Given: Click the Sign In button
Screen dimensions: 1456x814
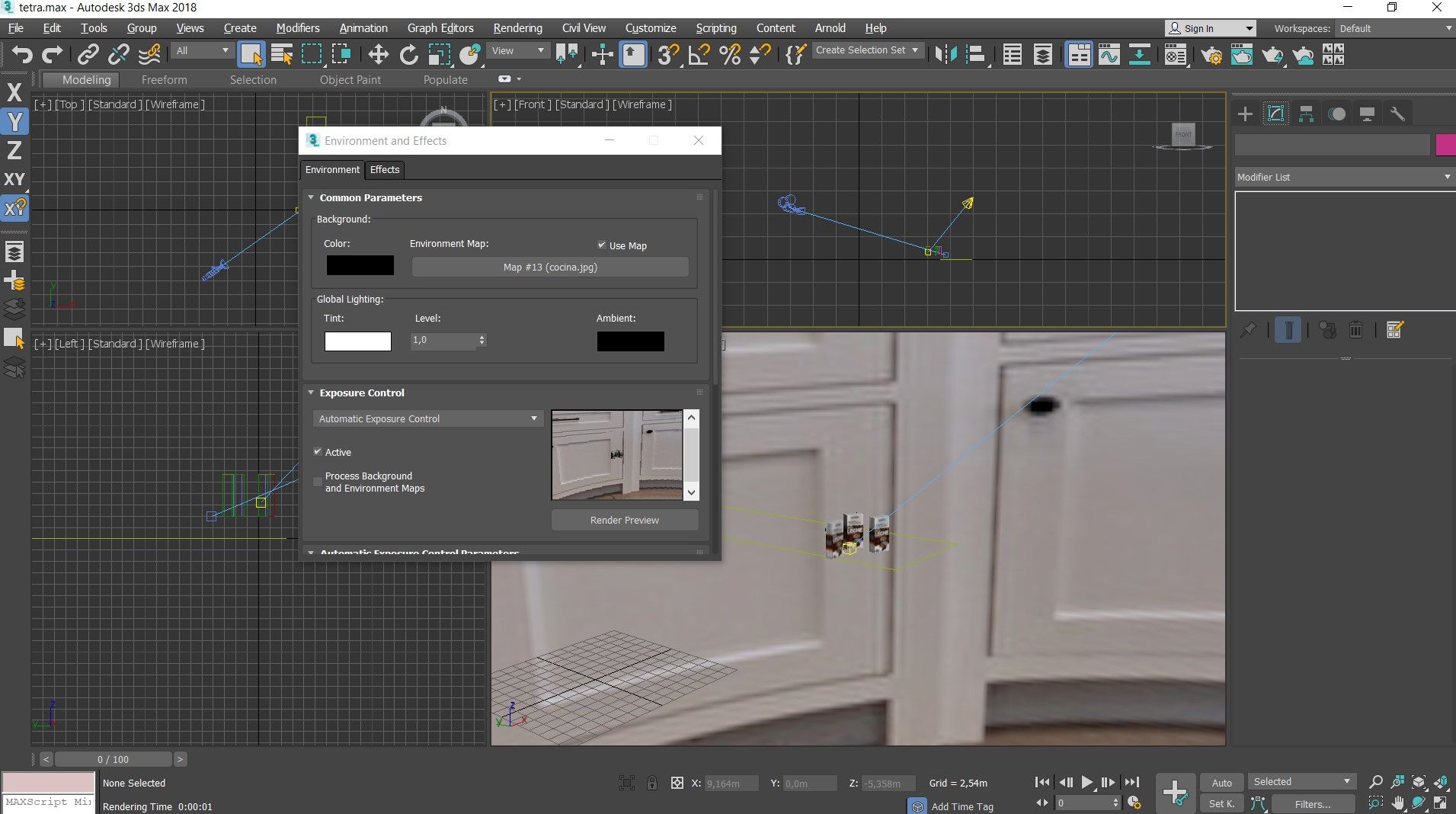Looking at the screenshot, I should click(x=1210, y=28).
